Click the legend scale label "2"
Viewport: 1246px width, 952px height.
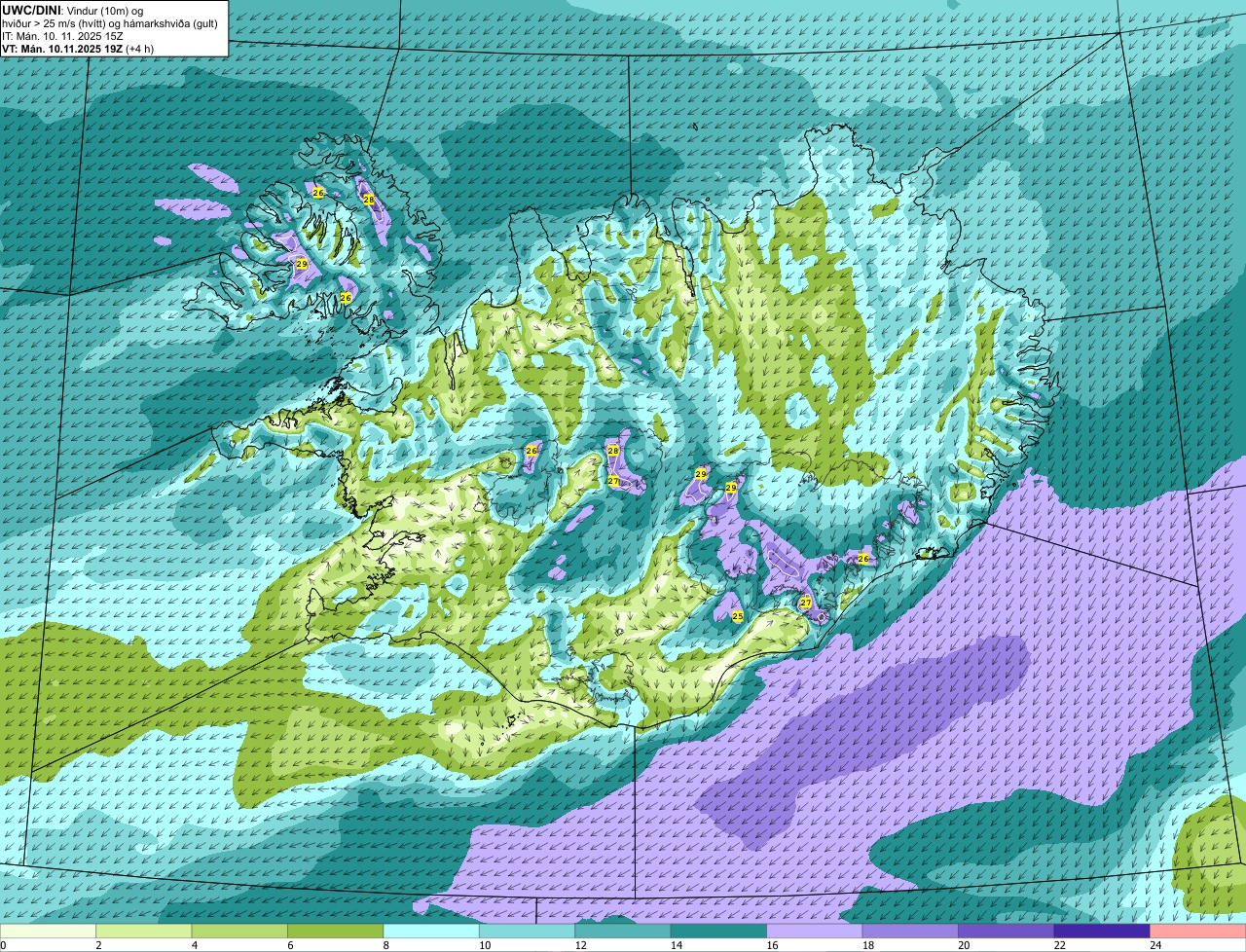(x=98, y=945)
